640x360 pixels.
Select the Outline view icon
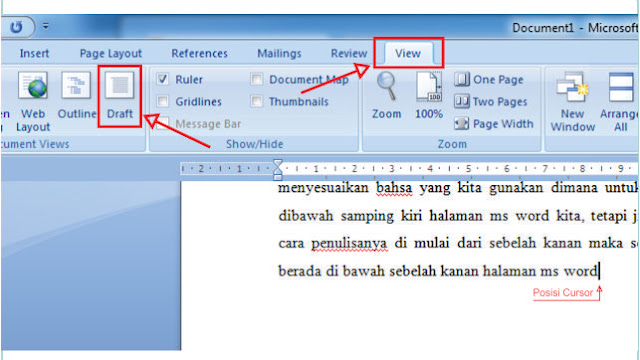pos(76,96)
